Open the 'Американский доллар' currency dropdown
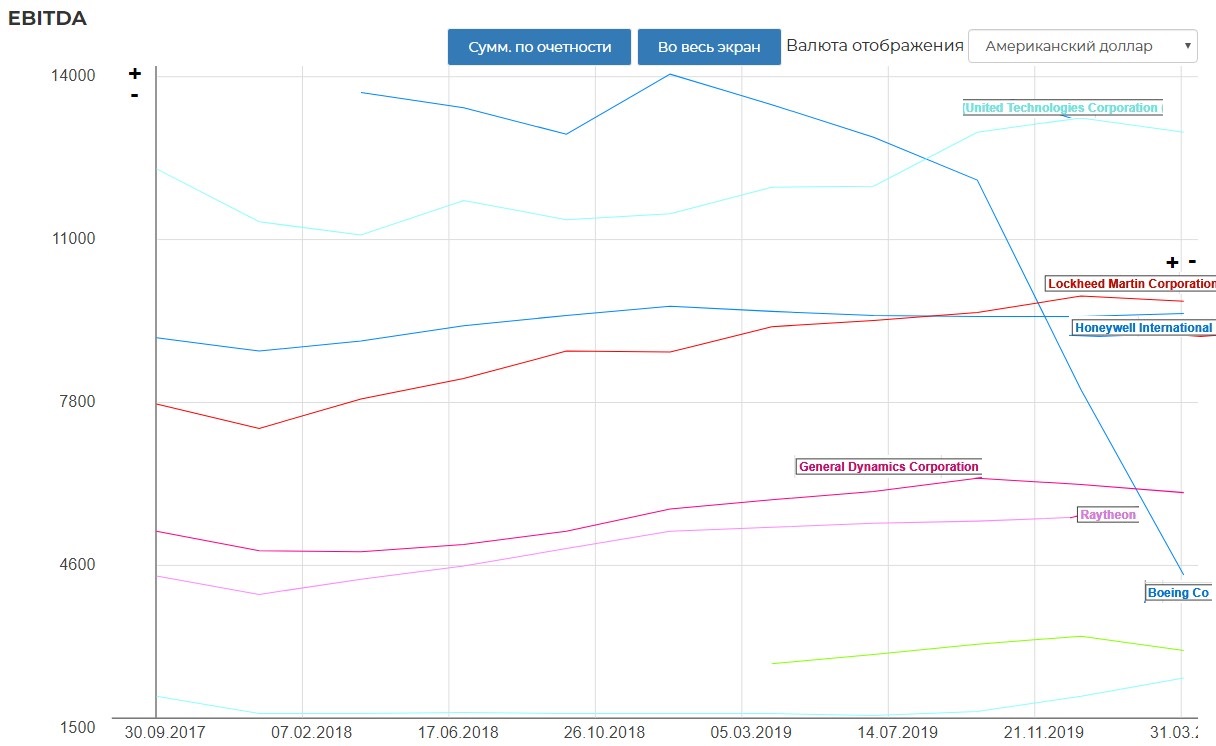Screen dimensions: 1216x746 click(1082, 46)
